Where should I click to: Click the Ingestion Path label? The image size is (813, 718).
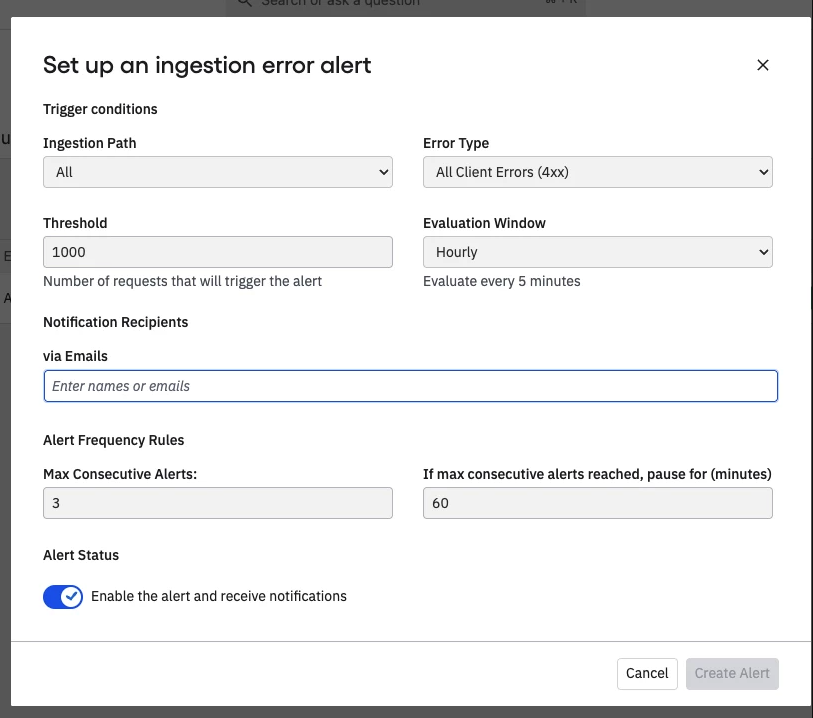click(90, 143)
